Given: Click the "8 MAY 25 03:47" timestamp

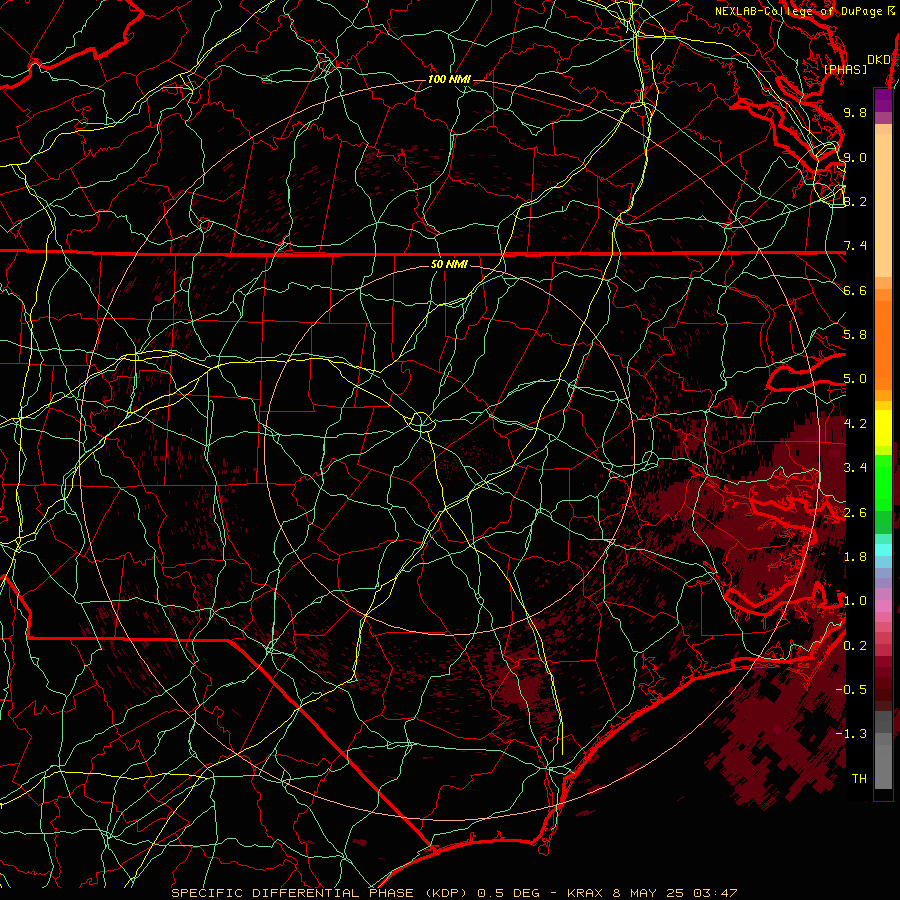Looking at the screenshot, I should point(675,893).
